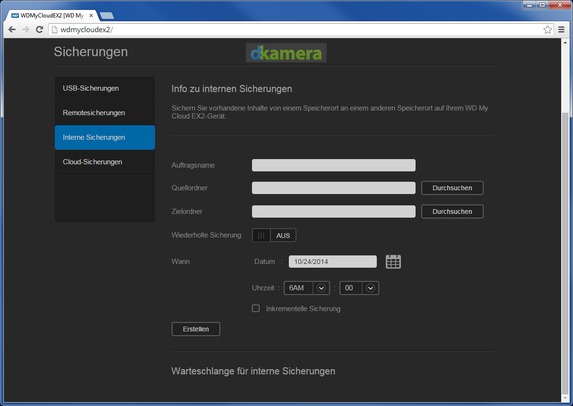
Task: Click the dkamera logo
Action: click(x=286, y=53)
